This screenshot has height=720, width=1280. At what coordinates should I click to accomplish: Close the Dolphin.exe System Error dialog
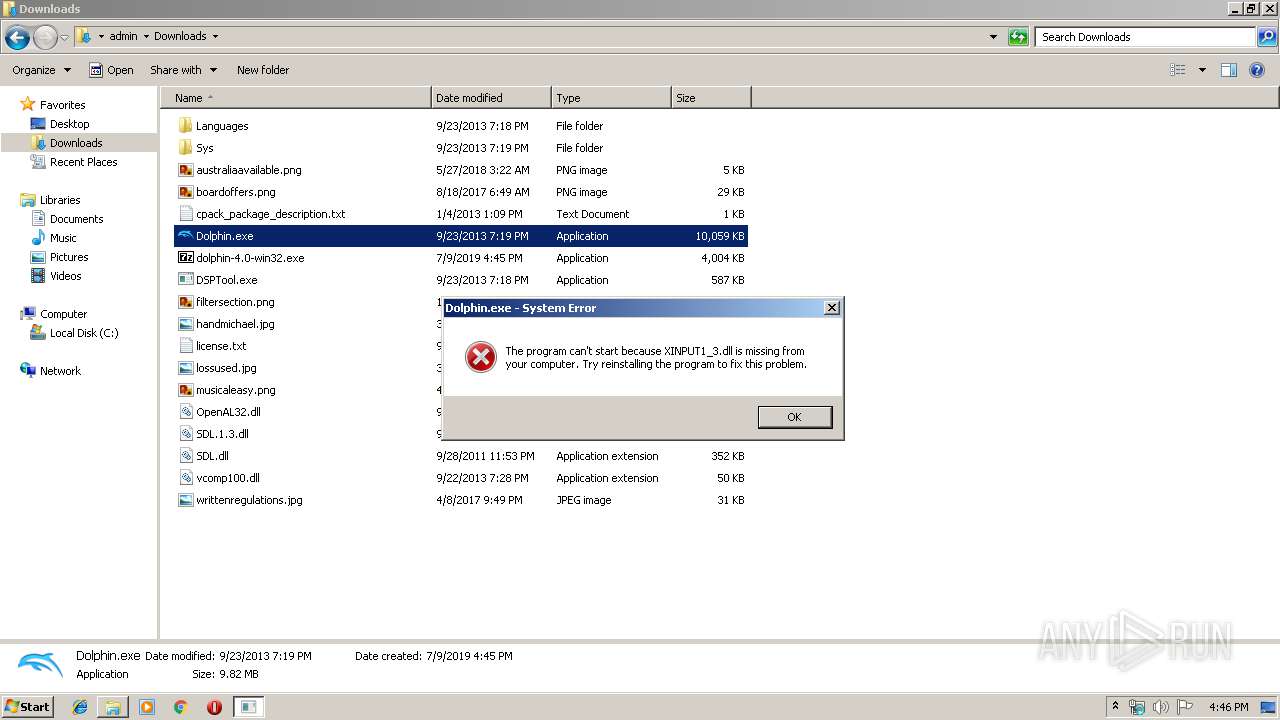tap(831, 308)
